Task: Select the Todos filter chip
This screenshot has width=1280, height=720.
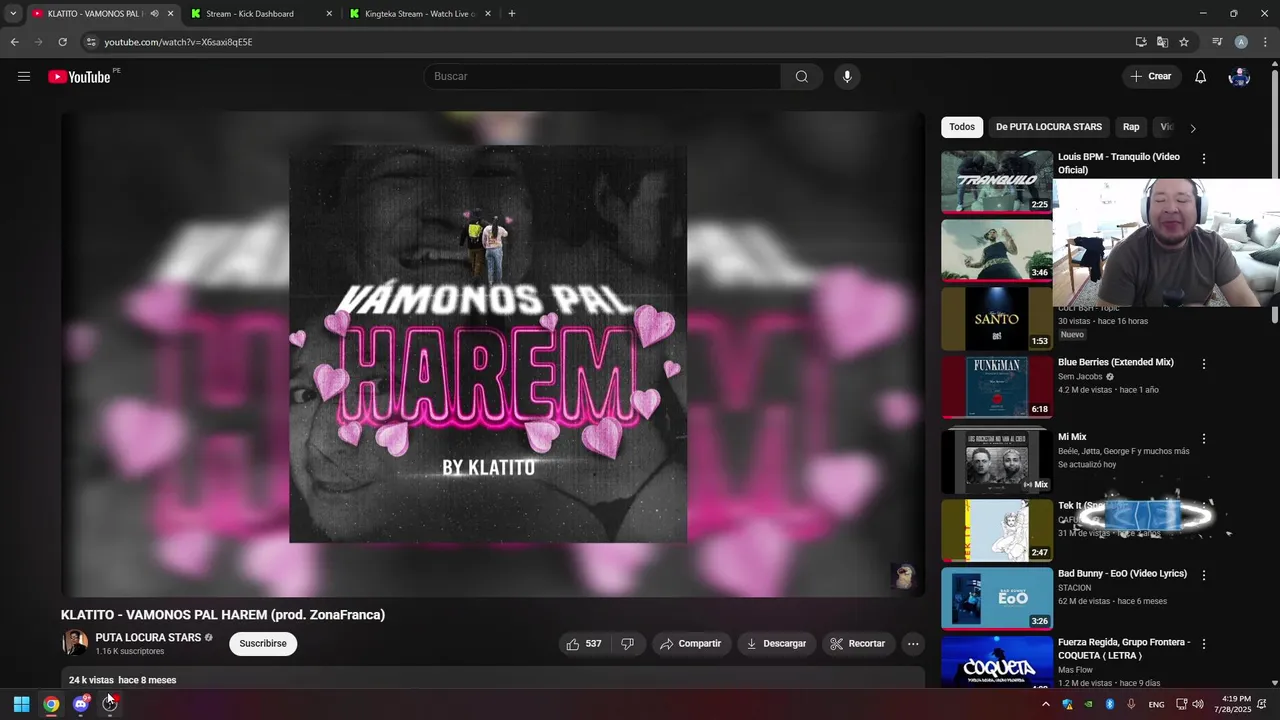Action: point(962,127)
